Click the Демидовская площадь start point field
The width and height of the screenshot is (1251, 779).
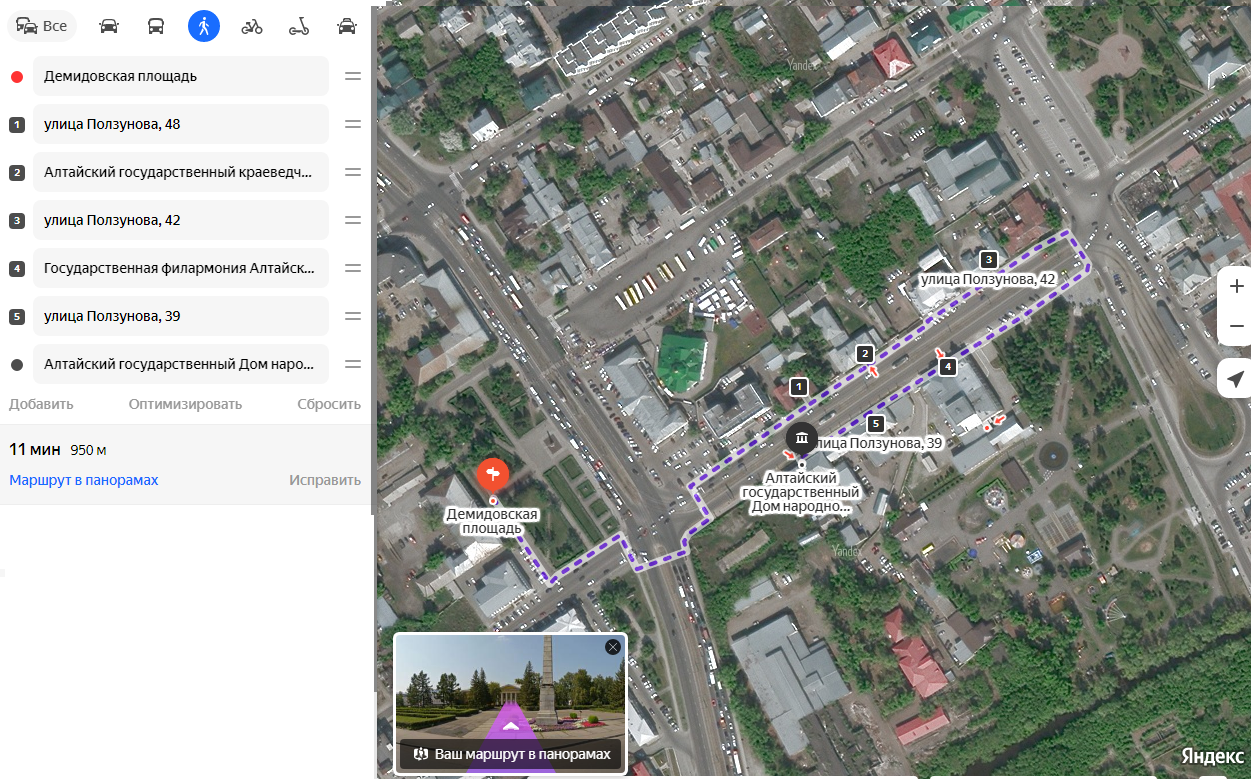[181, 76]
